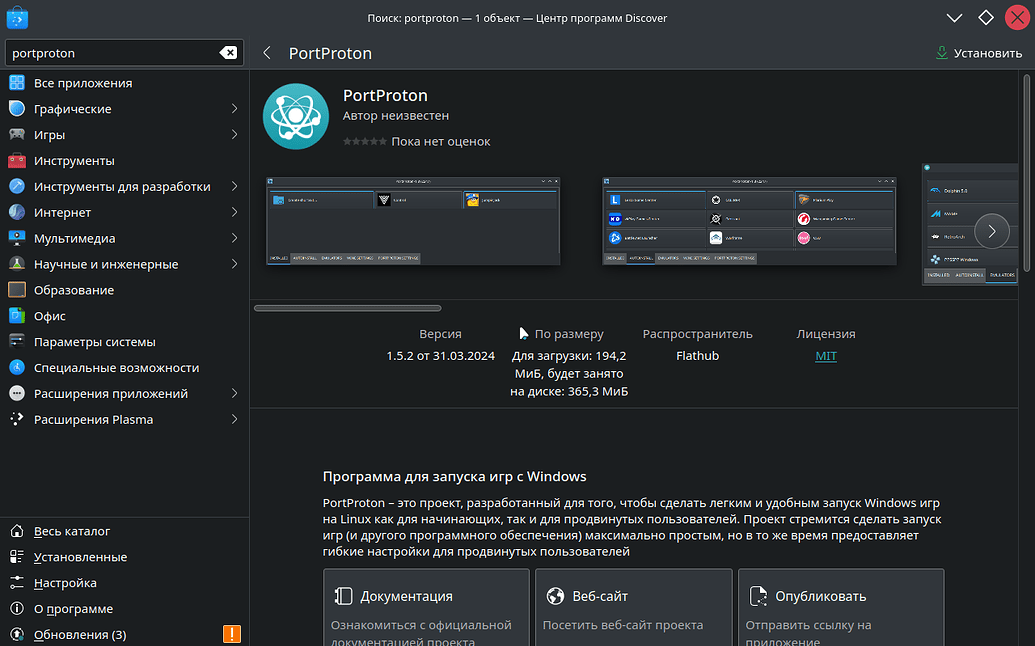Click the heading Программа для запуска игр с Windows

454,476
